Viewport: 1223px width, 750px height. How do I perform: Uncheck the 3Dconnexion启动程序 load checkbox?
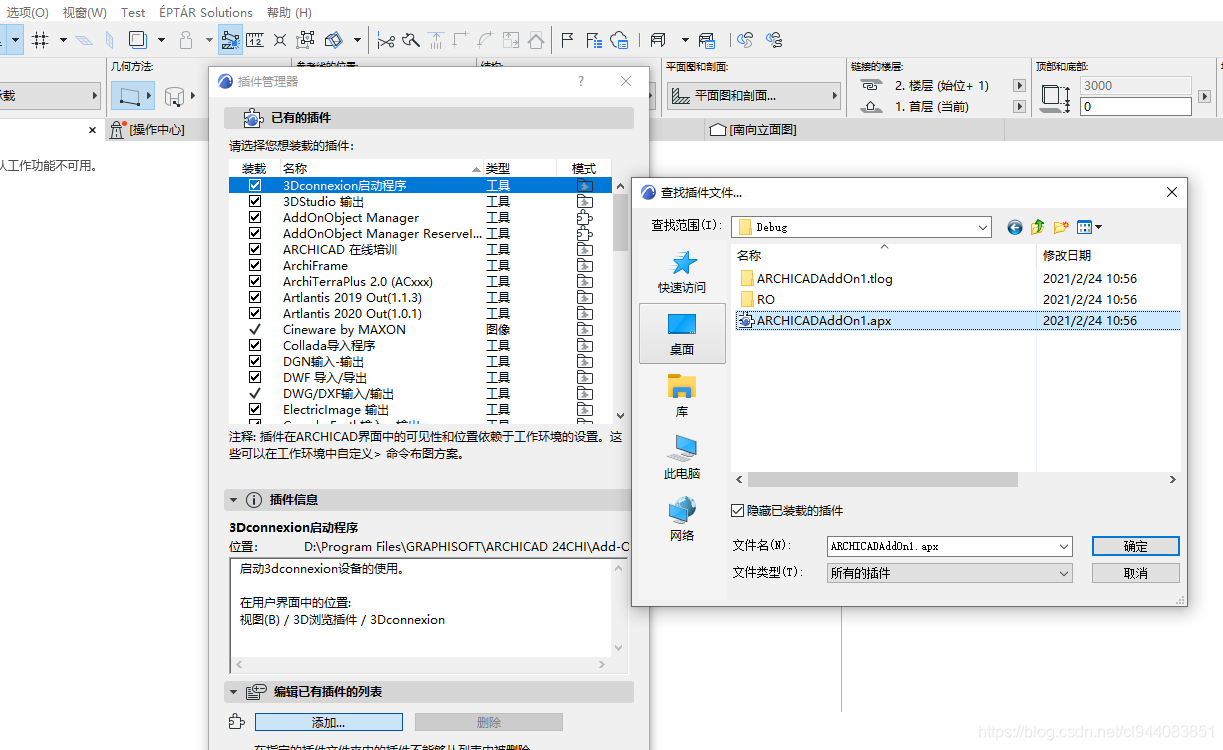[x=255, y=185]
